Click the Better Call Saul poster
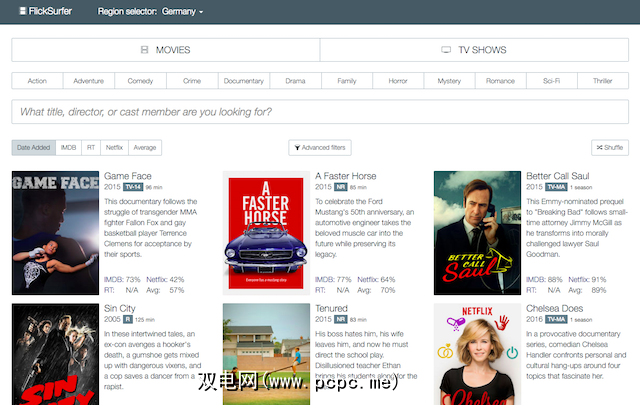The height and width of the screenshot is (405, 640). [477, 233]
